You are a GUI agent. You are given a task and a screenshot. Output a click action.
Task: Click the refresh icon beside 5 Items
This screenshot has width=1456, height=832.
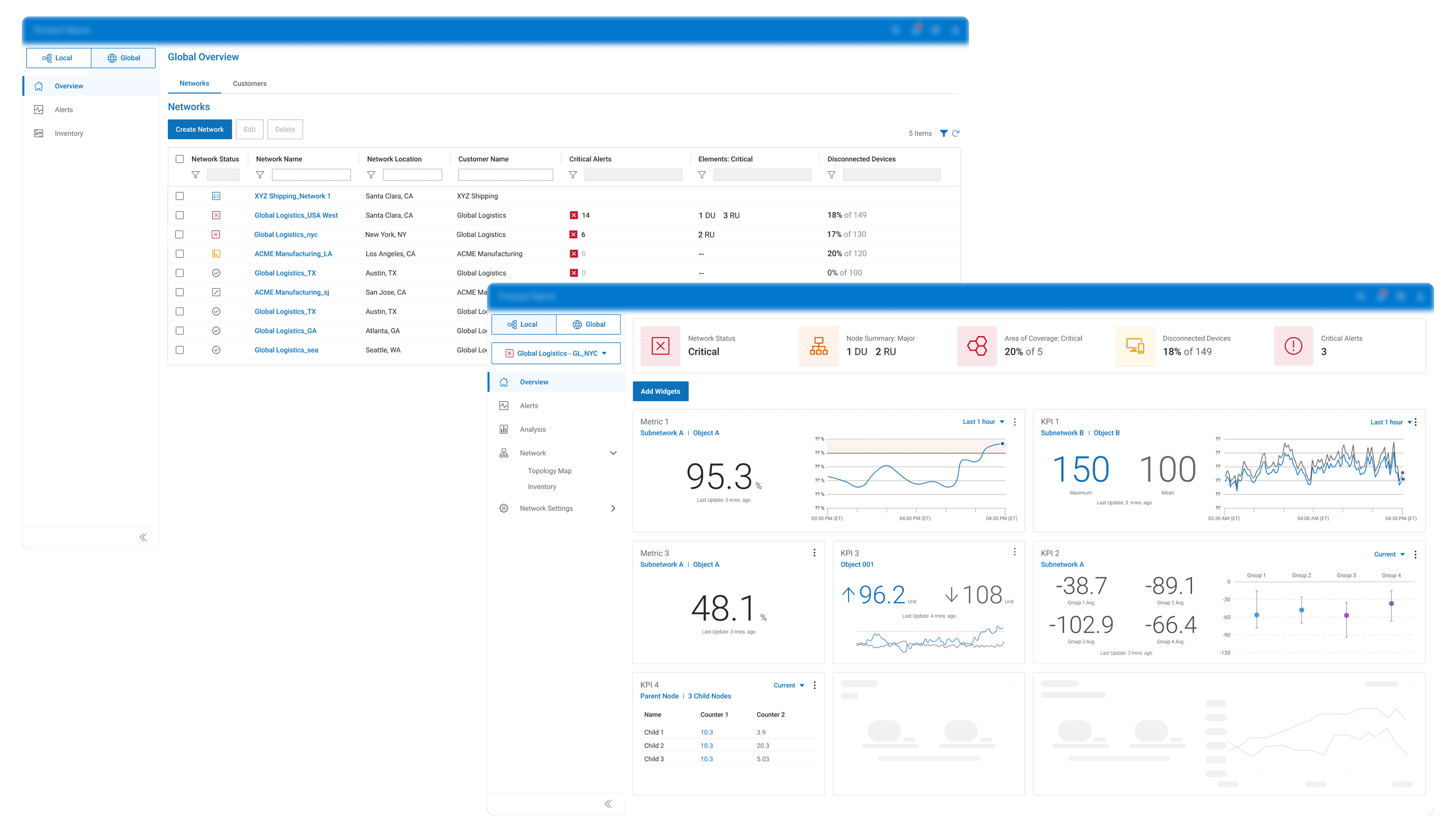tap(956, 133)
